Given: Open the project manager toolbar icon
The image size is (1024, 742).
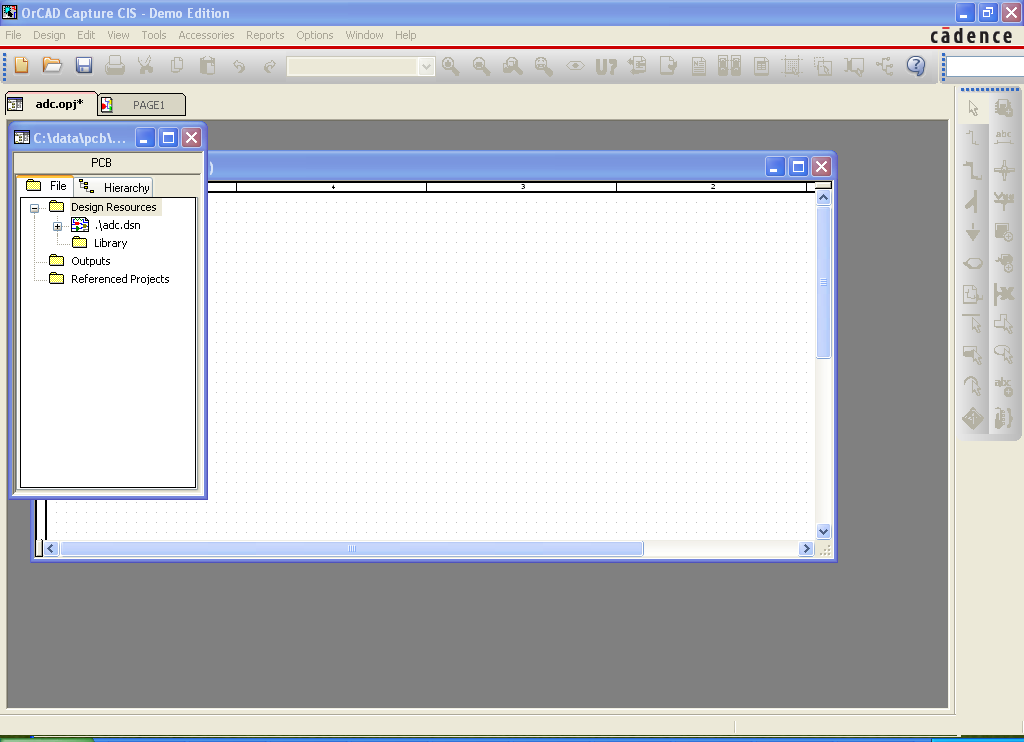Looking at the screenshot, I should pyautogui.click(x=885, y=66).
